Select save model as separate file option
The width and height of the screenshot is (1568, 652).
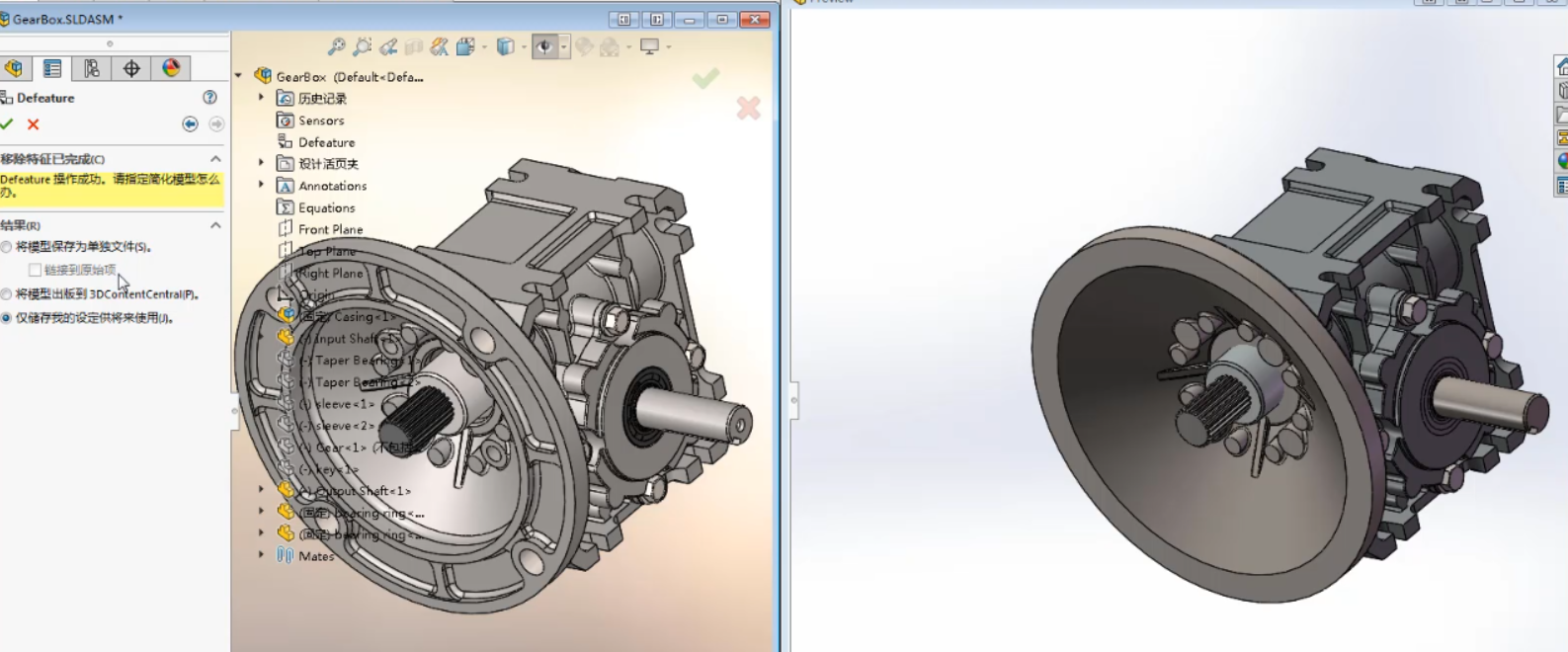coord(7,247)
